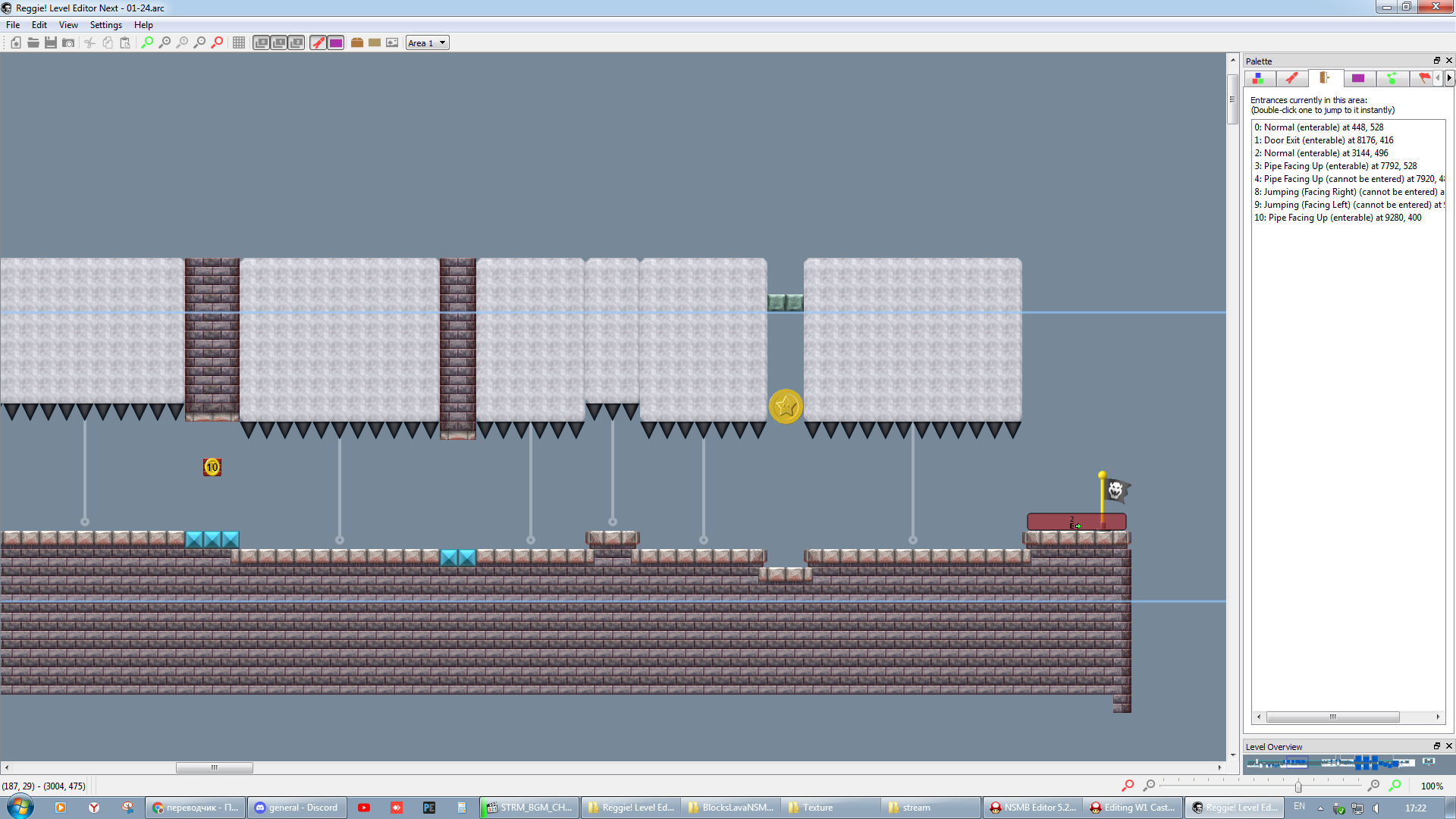The height and width of the screenshot is (819, 1456).
Task: Select entrance 1: Door Exit in list
Action: point(1323,140)
